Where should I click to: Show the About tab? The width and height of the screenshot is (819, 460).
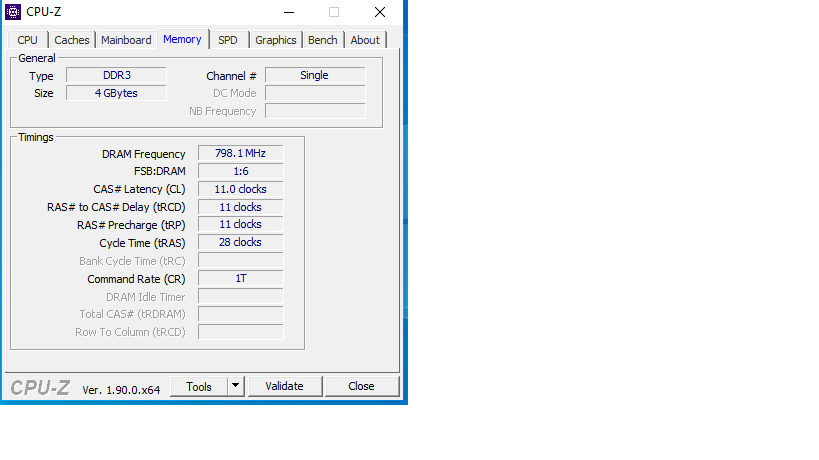coord(365,40)
